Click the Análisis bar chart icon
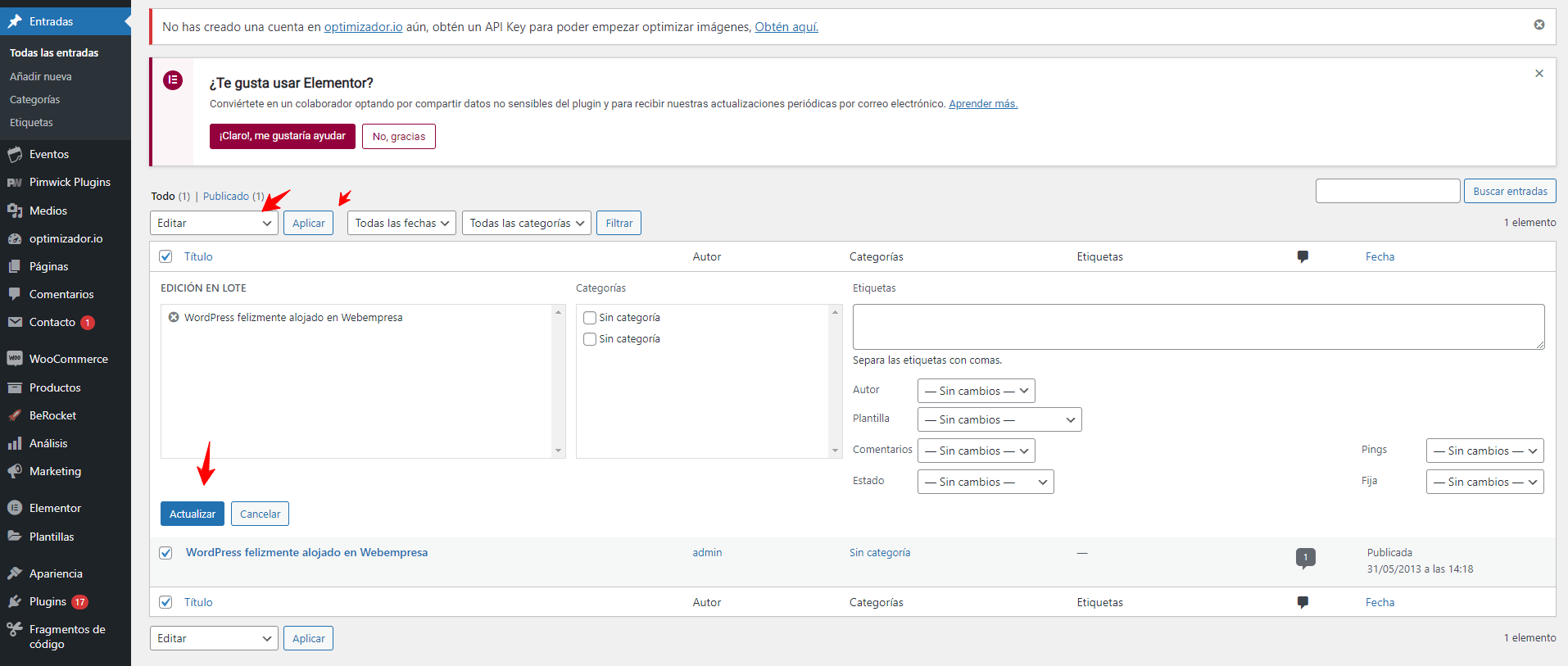Screen dimensions: 1568x666 [15, 443]
